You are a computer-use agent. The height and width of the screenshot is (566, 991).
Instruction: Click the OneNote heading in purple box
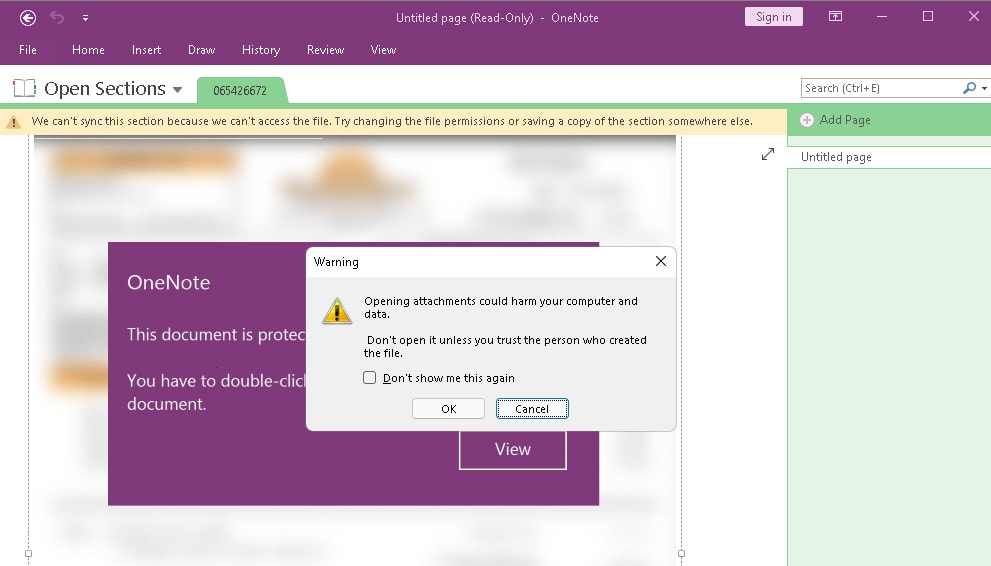tap(169, 282)
